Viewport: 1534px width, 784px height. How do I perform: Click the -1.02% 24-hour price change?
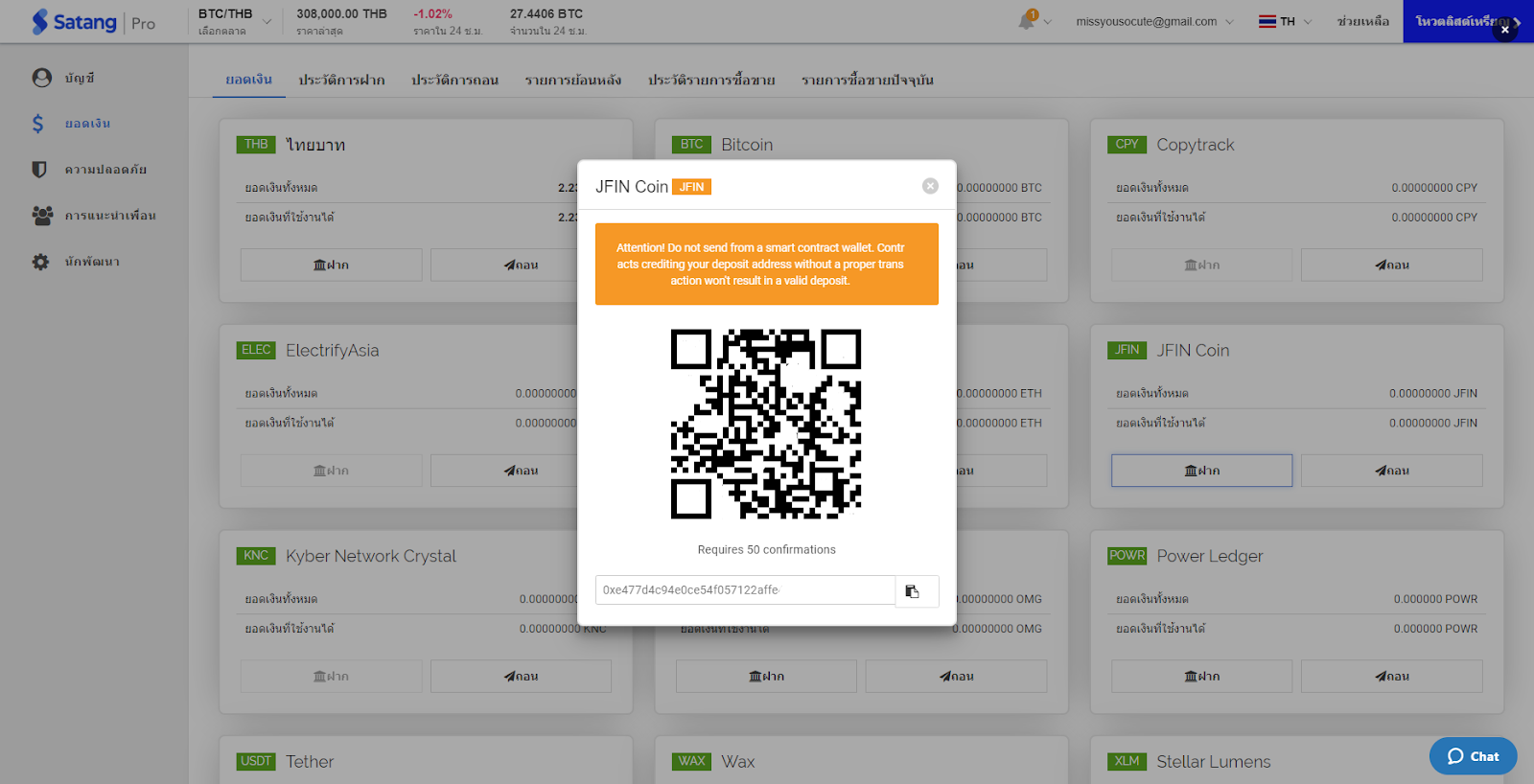(x=432, y=14)
